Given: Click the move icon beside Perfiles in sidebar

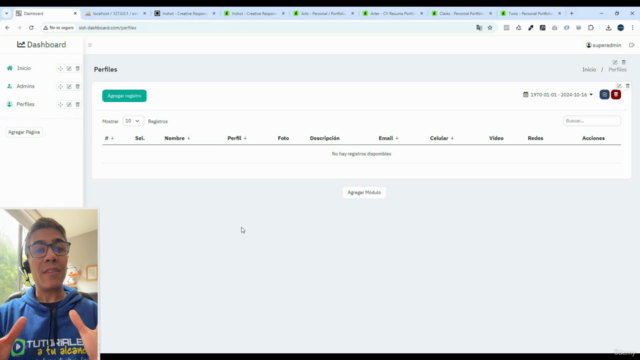Looking at the screenshot, I should point(60,104).
